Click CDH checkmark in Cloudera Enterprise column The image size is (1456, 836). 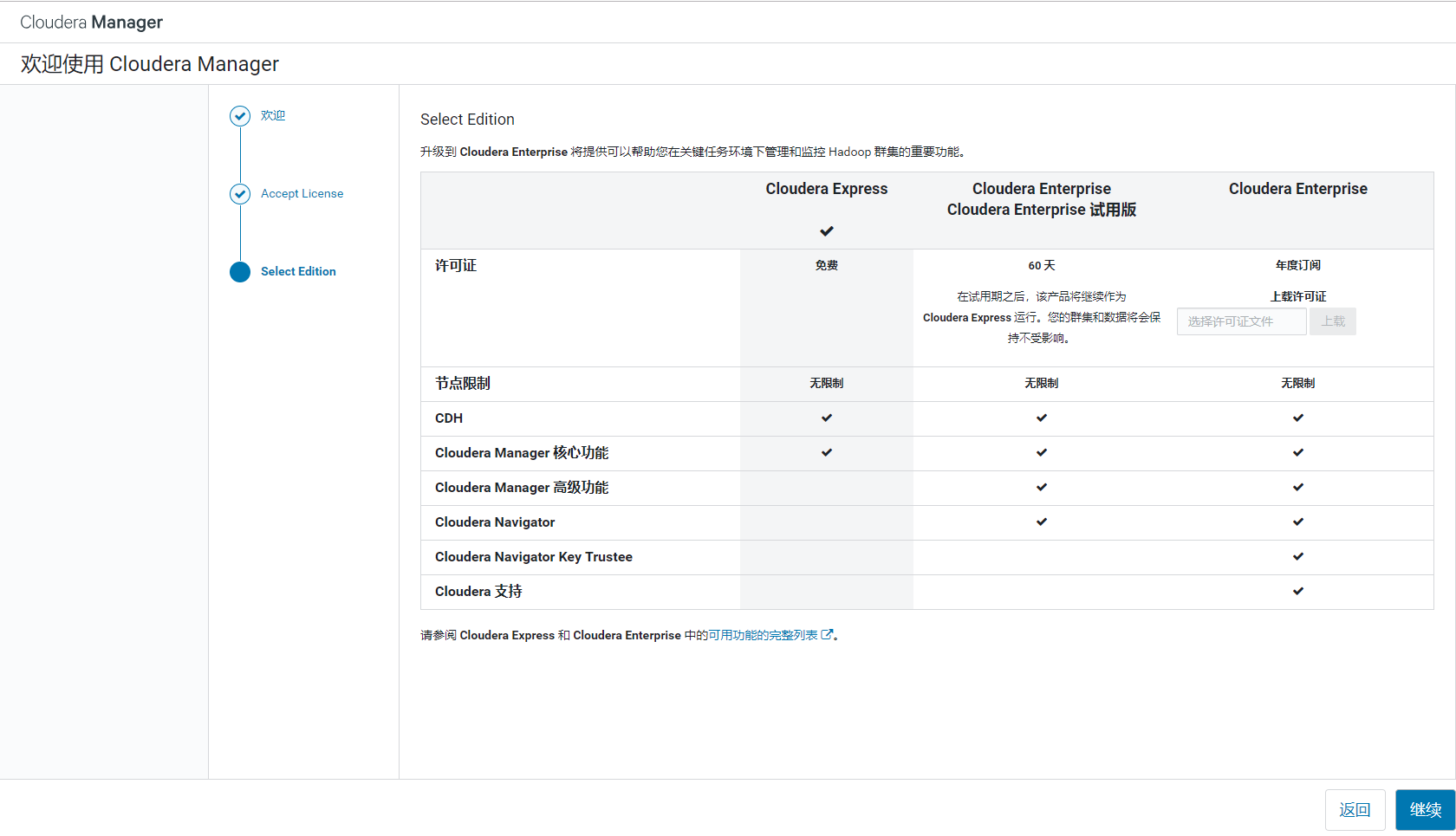[x=1298, y=418]
